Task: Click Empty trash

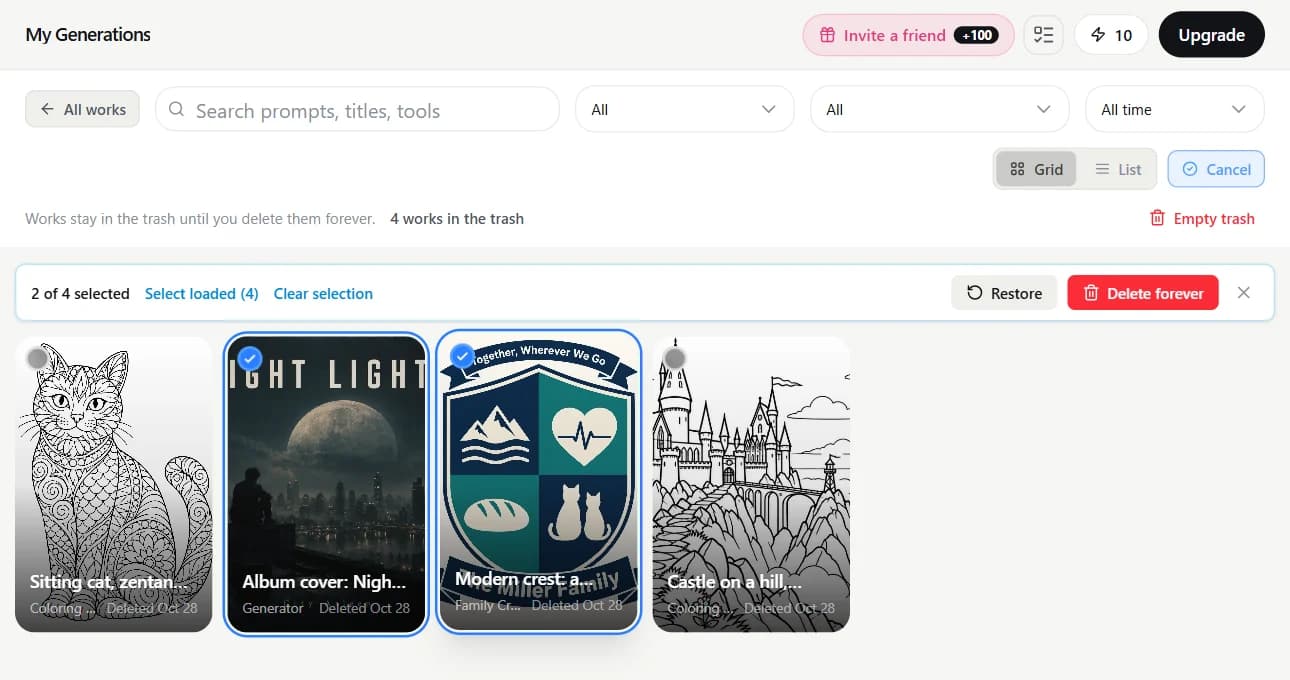Action: pos(1202,218)
